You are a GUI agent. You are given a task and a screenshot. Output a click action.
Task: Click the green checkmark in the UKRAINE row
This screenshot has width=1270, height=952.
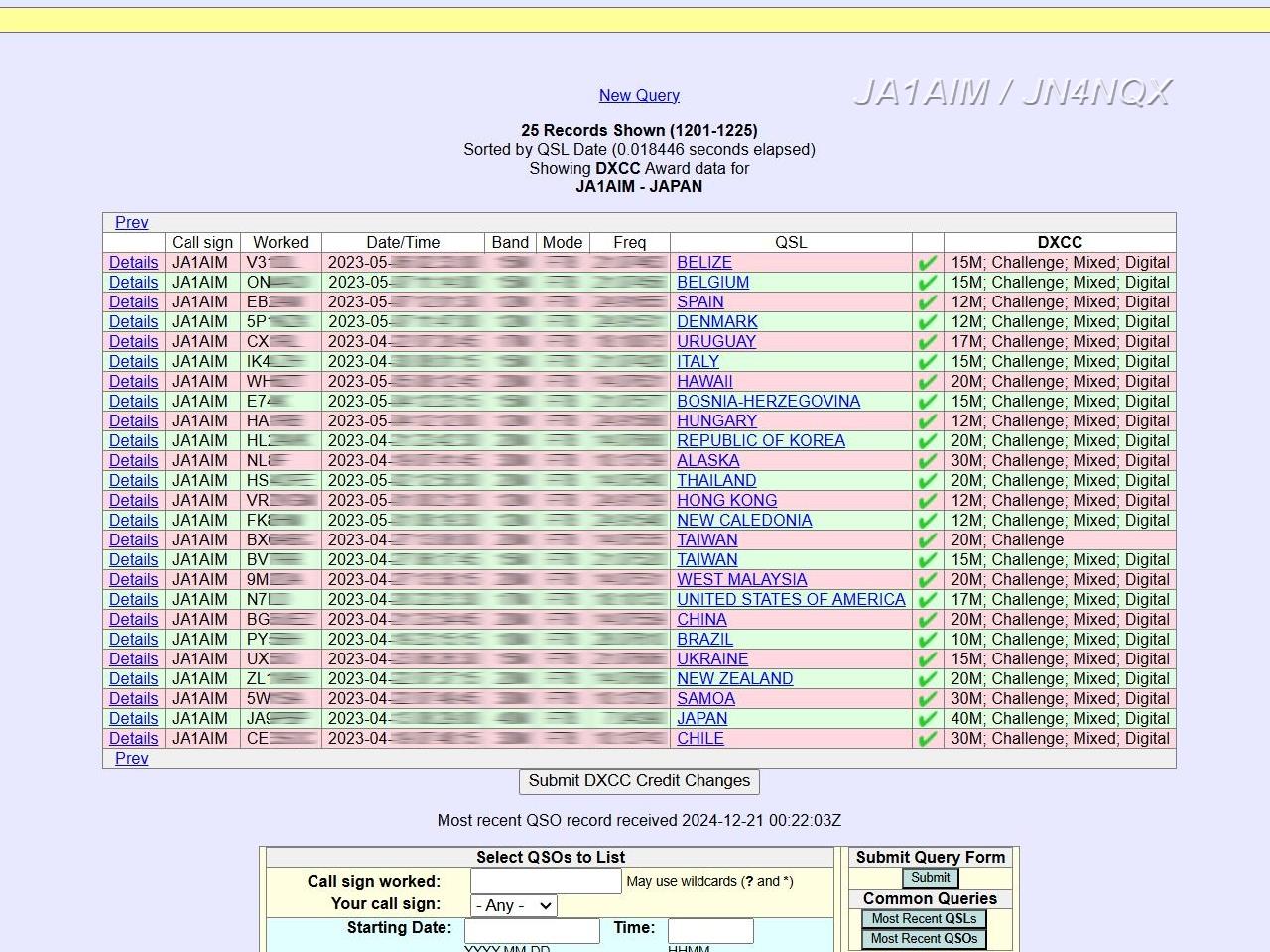click(x=928, y=659)
